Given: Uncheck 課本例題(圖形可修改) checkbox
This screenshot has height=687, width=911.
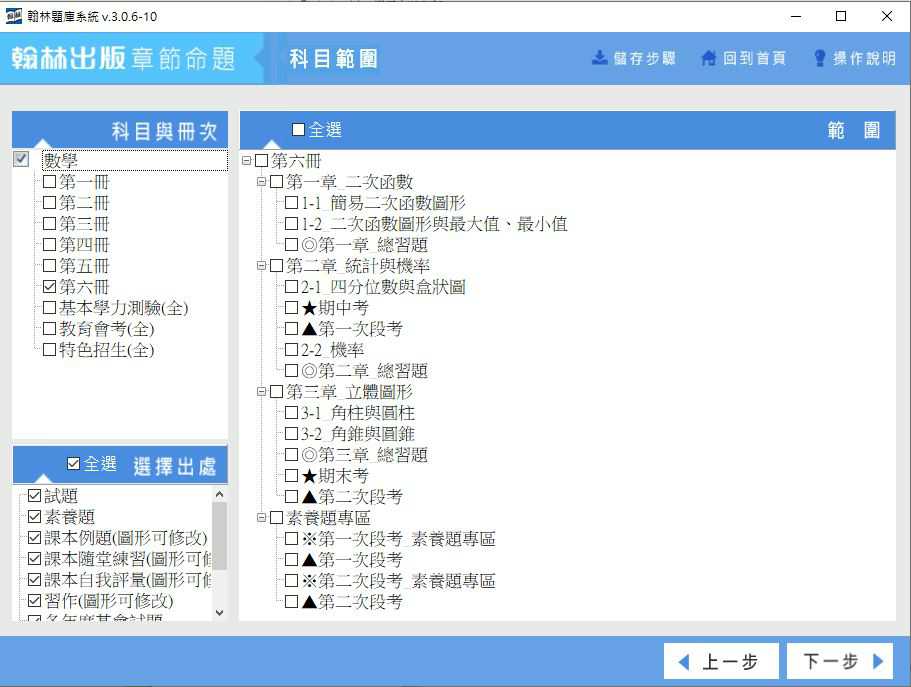Looking at the screenshot, I should 35,538.
